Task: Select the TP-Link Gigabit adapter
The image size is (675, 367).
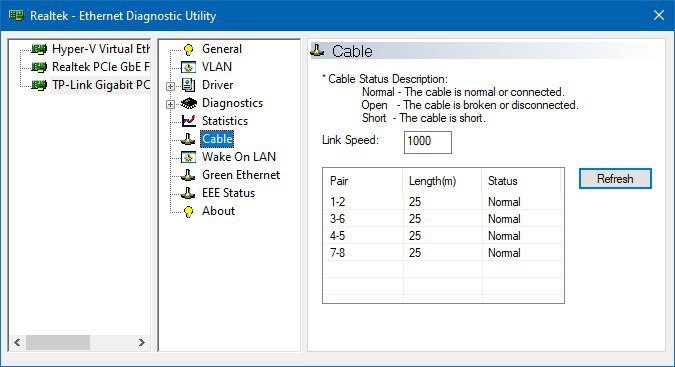Action: click(x=101, y=85)
